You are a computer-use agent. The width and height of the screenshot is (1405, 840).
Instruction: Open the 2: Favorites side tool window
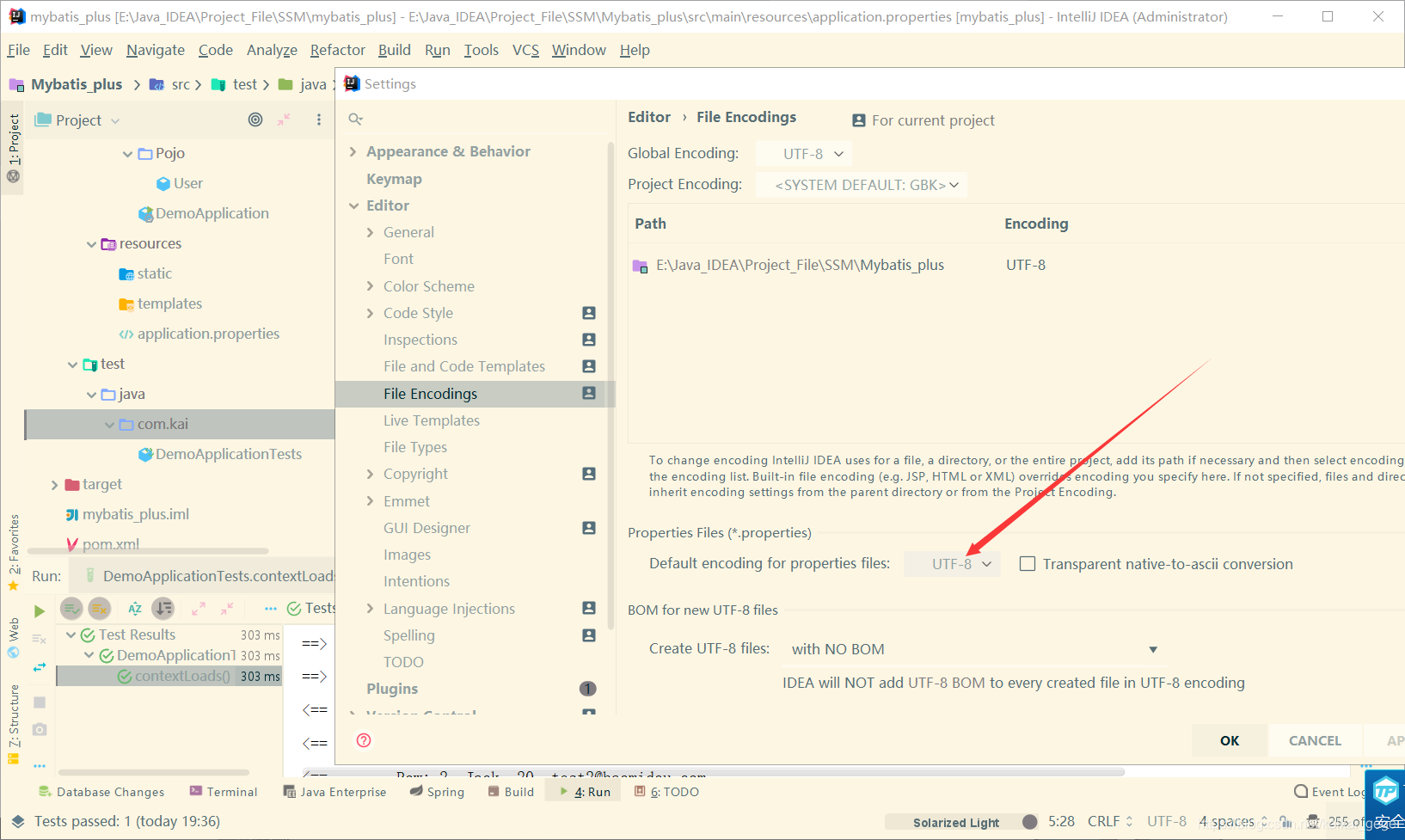(13, 544)
